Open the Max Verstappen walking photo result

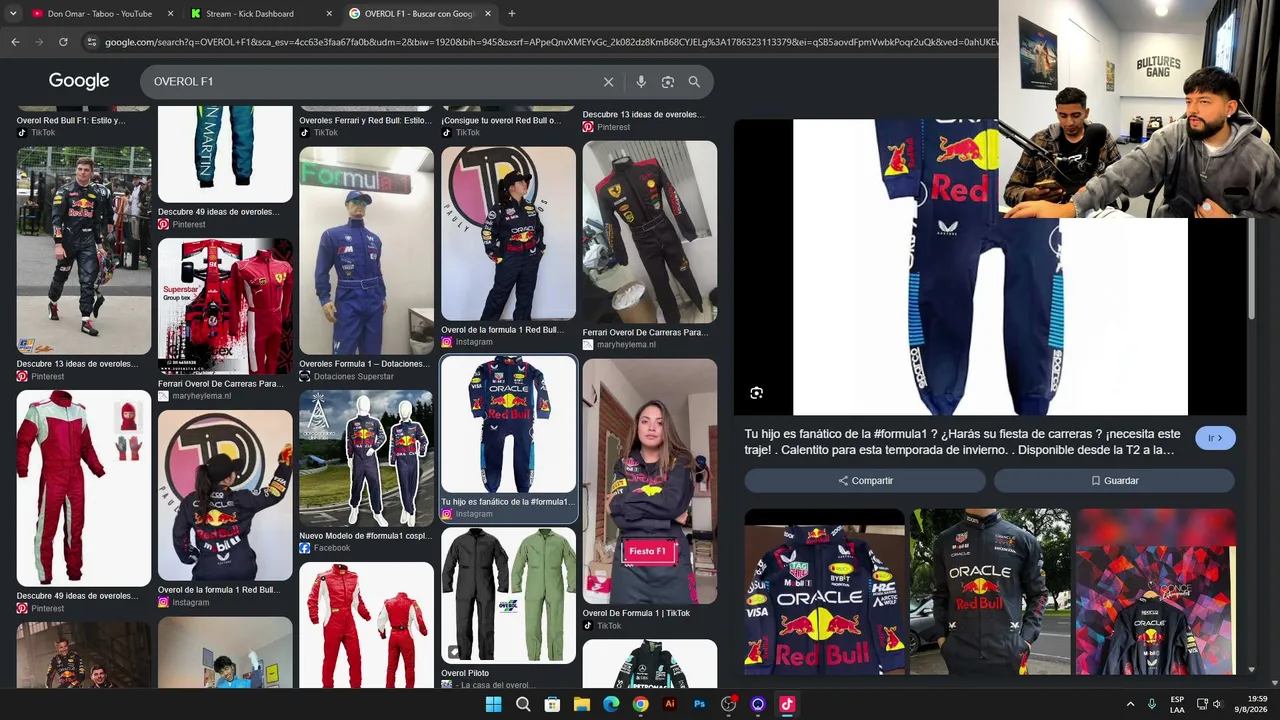tap(84, 251)
